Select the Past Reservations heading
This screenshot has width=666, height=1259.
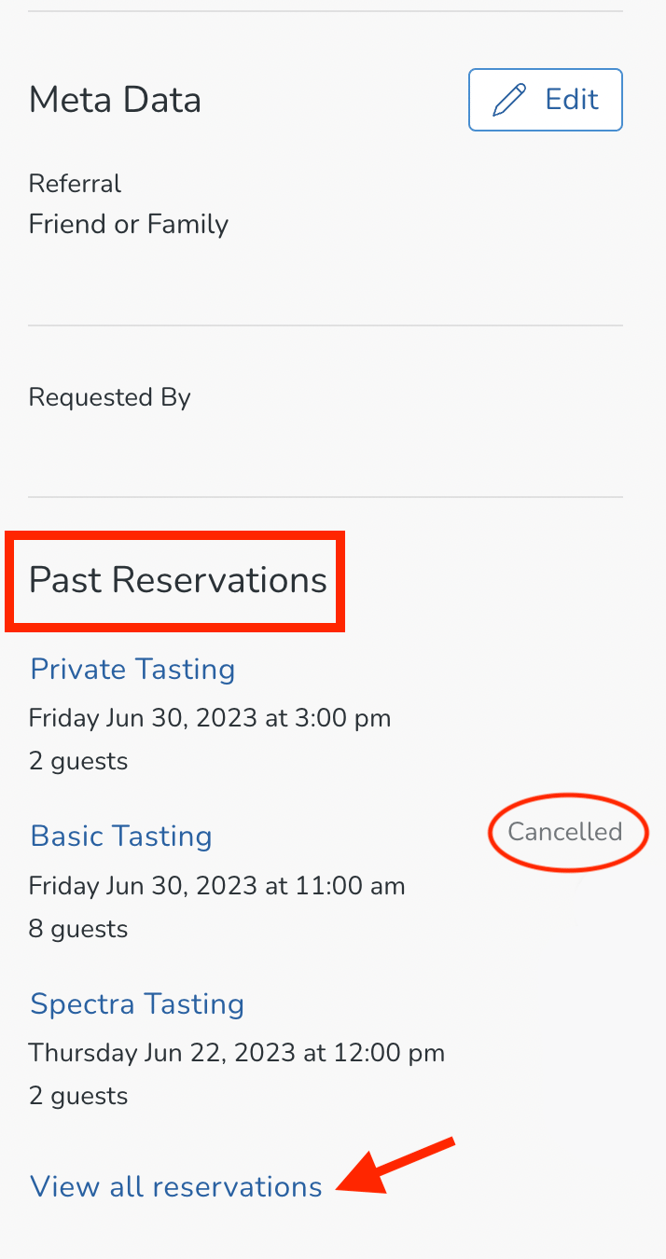click(176, 580)
